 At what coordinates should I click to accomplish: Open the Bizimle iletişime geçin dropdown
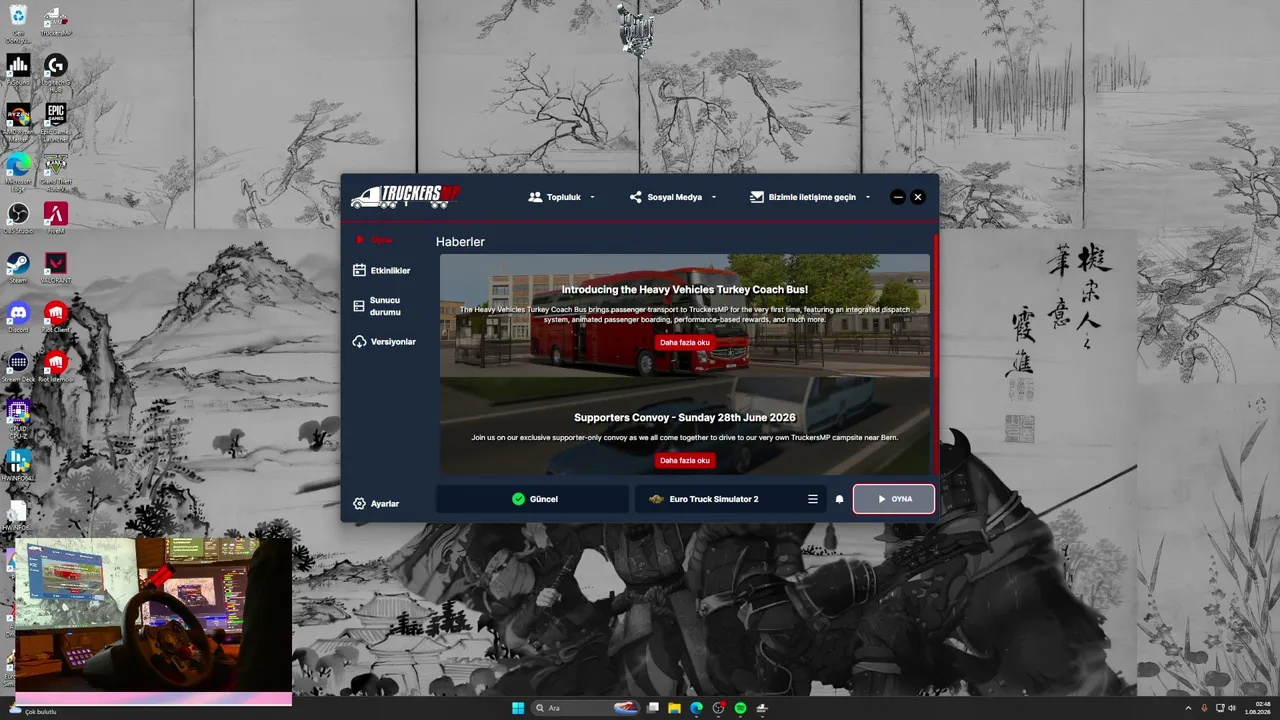pos(810,197)
